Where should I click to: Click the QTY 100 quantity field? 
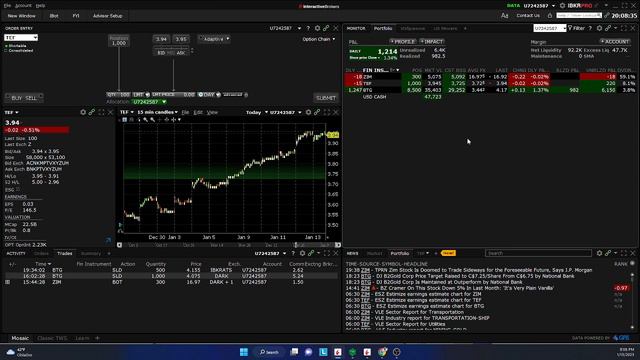coord(118,95)
